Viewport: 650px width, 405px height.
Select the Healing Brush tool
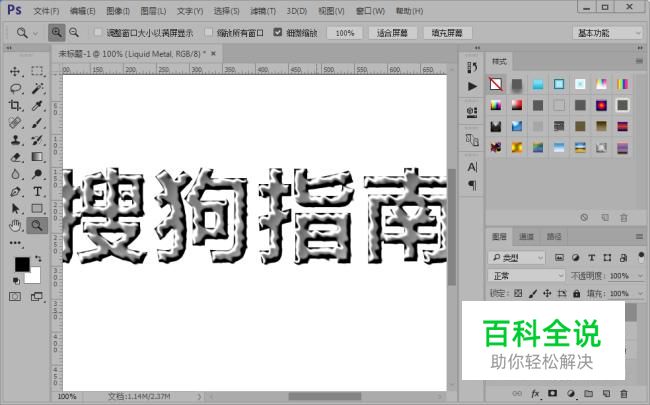[15, 123]
